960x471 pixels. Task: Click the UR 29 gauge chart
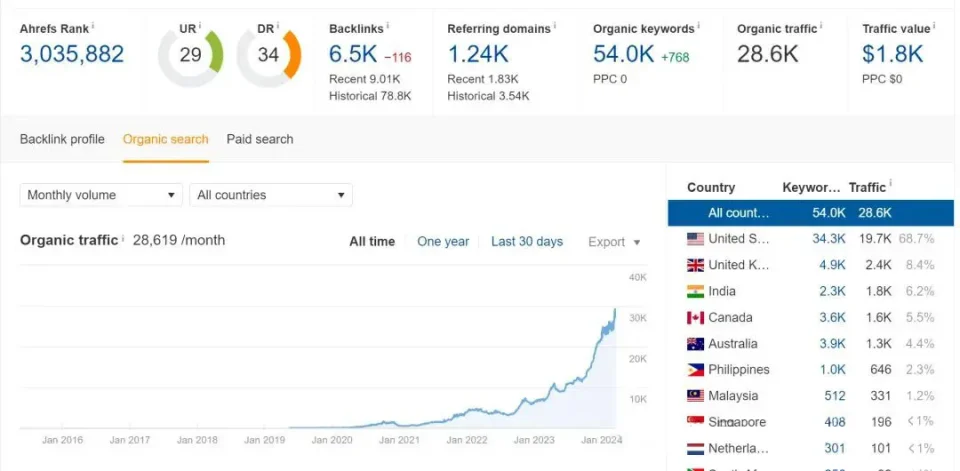click(x=190, y=56)
